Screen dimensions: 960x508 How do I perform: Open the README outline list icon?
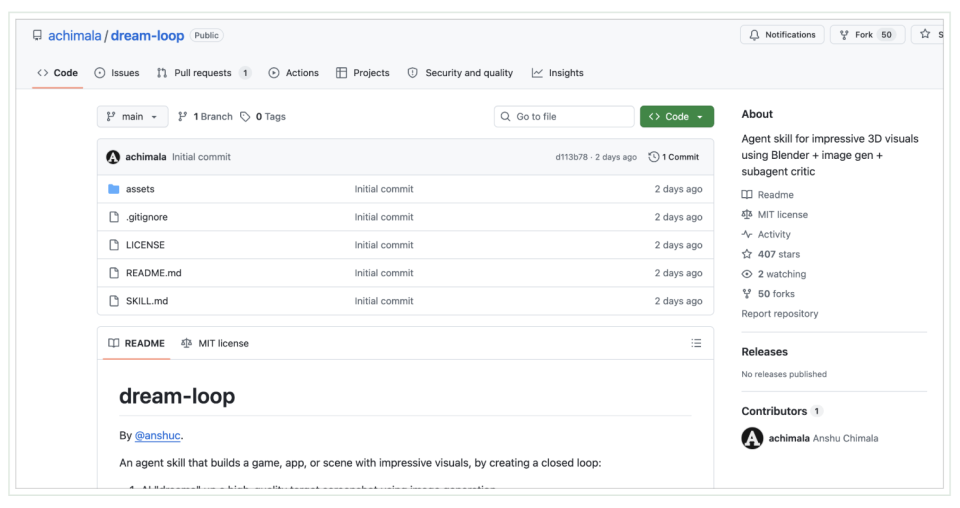click(696, 343)
